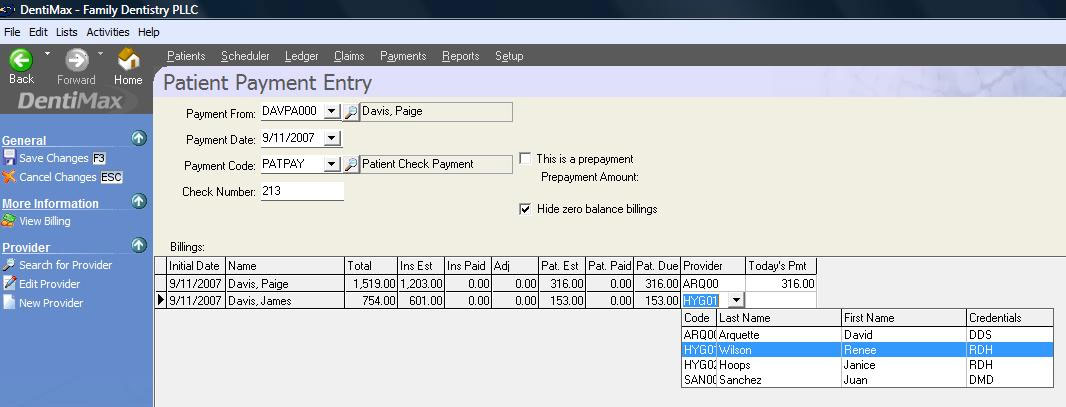Open the Payment Code dropdown
Viewport: 1066px width, 407px height.
pos(332,164)
